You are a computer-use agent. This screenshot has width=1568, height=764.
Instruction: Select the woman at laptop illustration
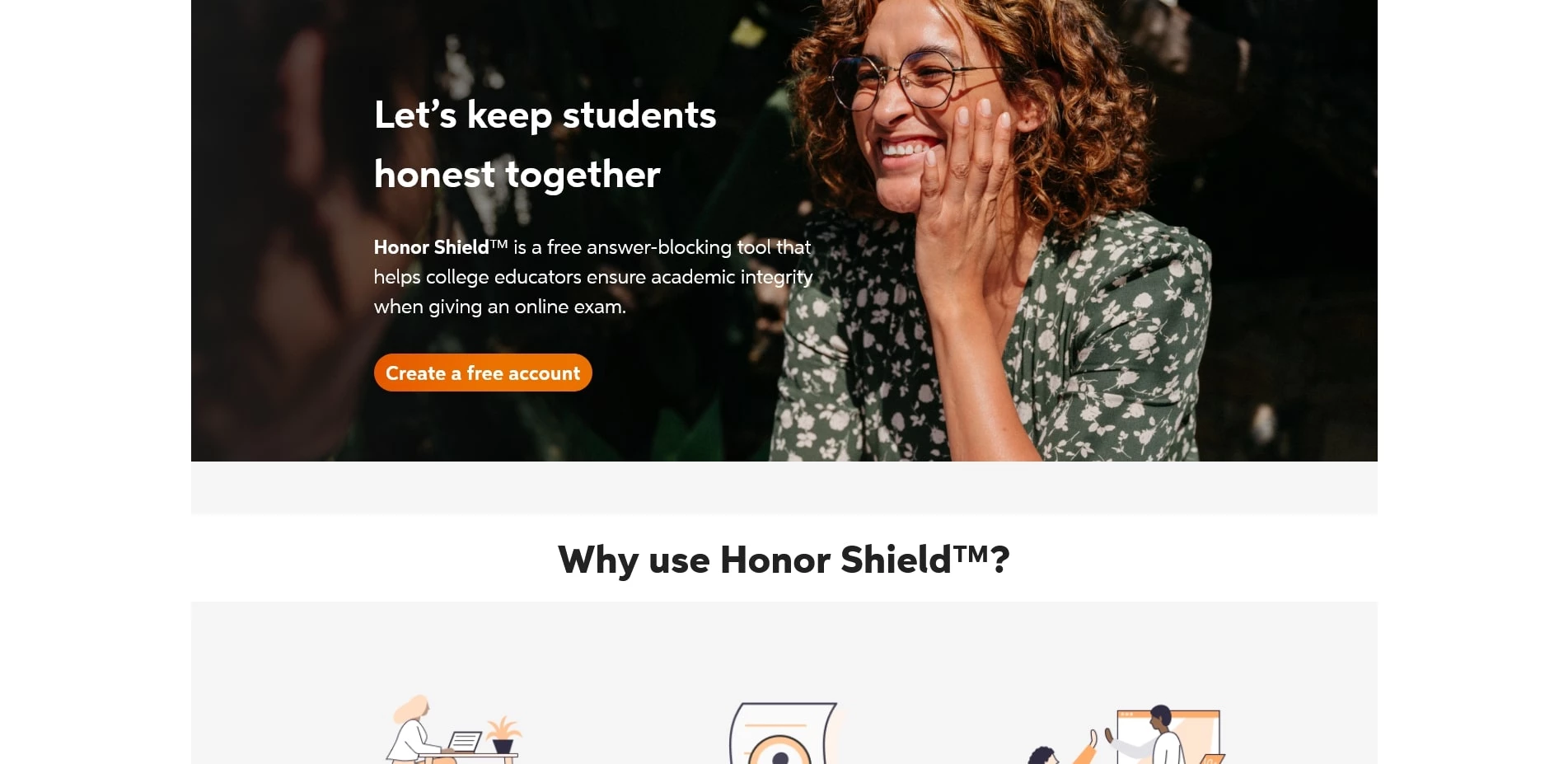[x=453, y=729]
